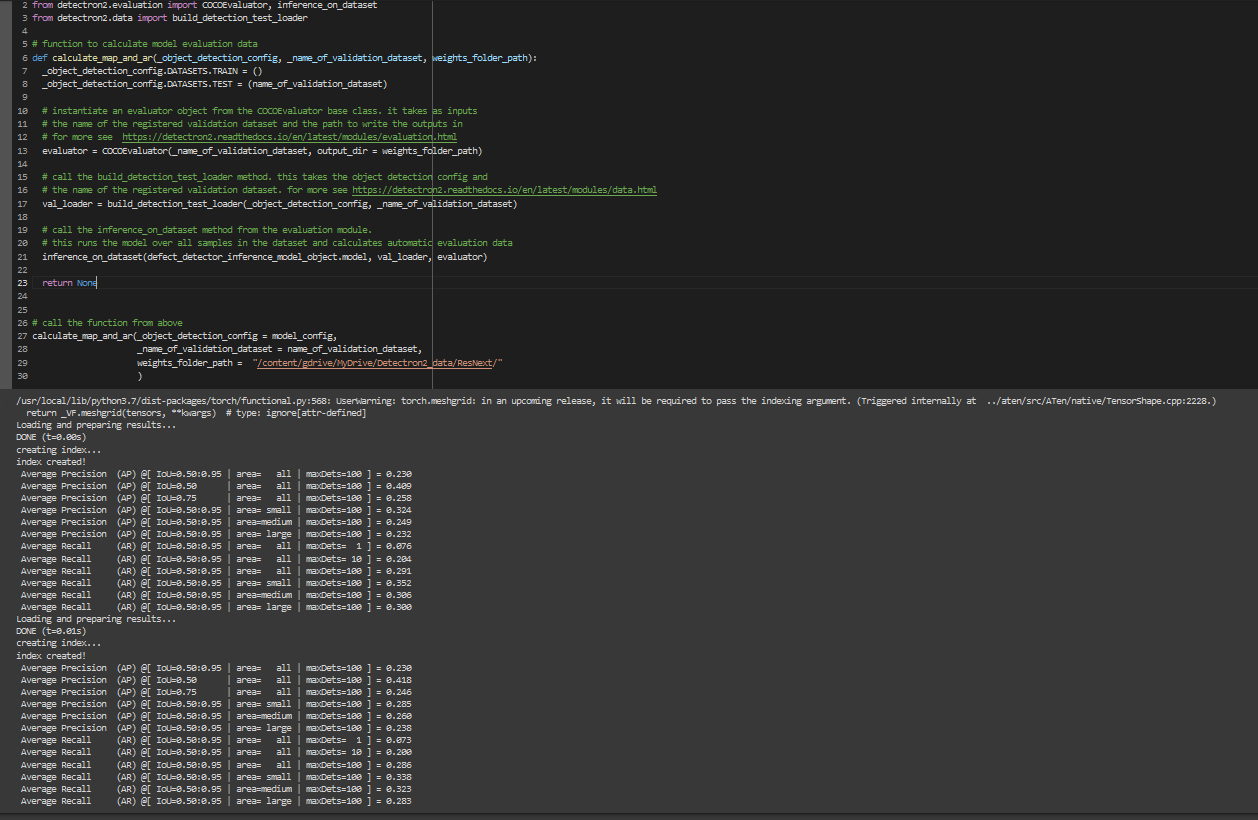Click the 'def calculate_map_and_ar' function definition

click(x=284, y=58)
